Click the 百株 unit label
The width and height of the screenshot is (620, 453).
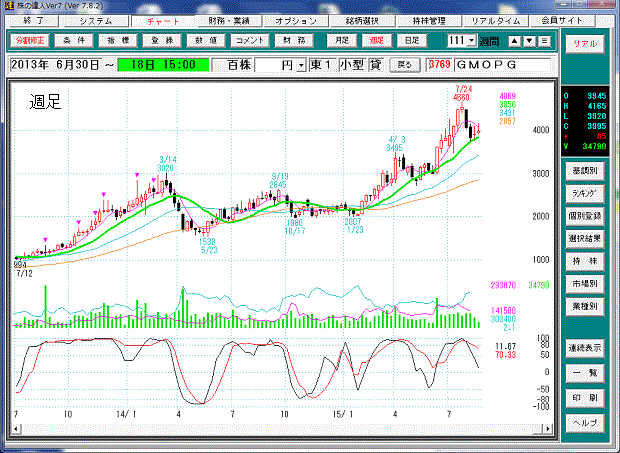coord(239,65)
